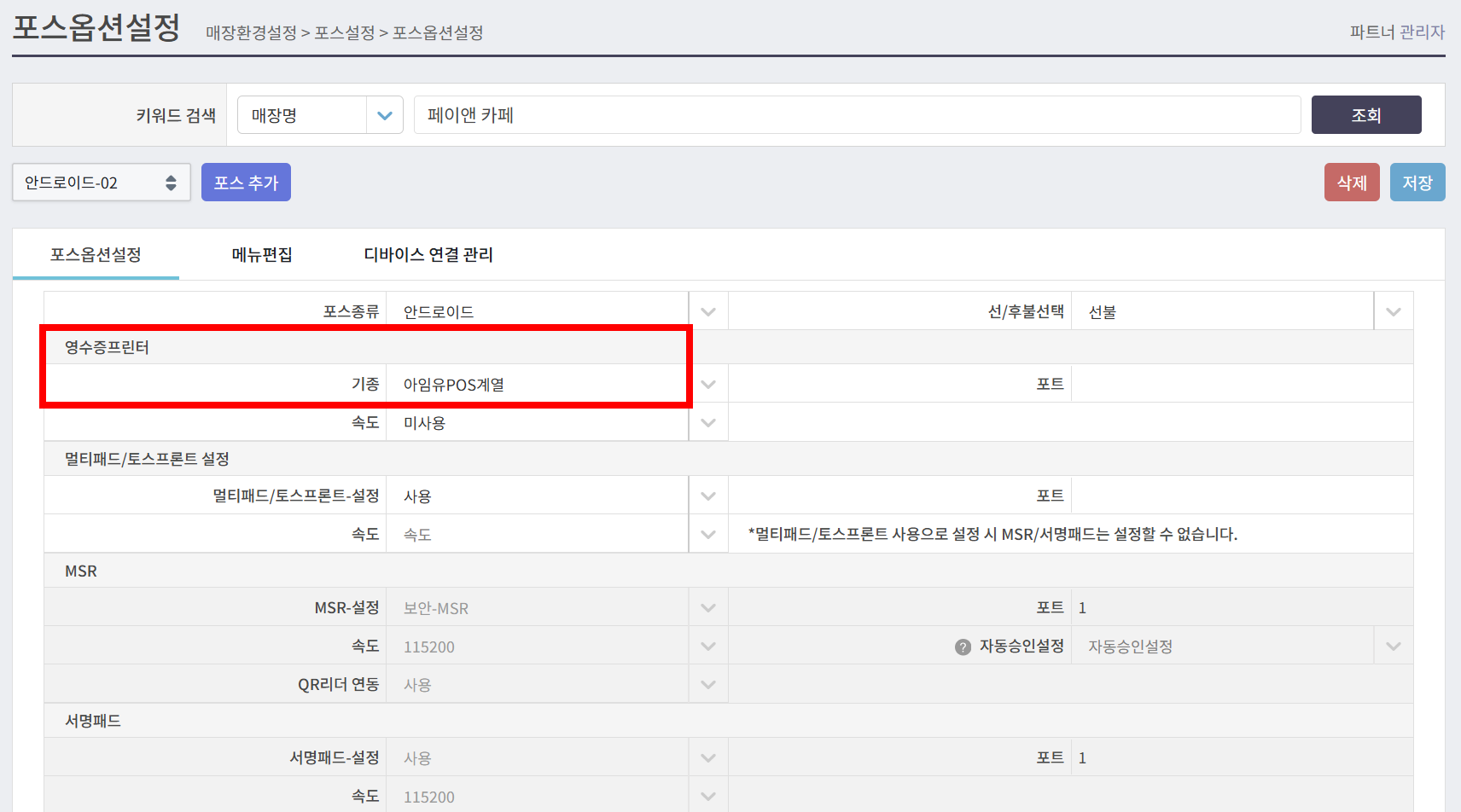Open the MSR 속도 115200 dropdown
The height and width of the screenshot is (812, 1461).
click(556, 647)
